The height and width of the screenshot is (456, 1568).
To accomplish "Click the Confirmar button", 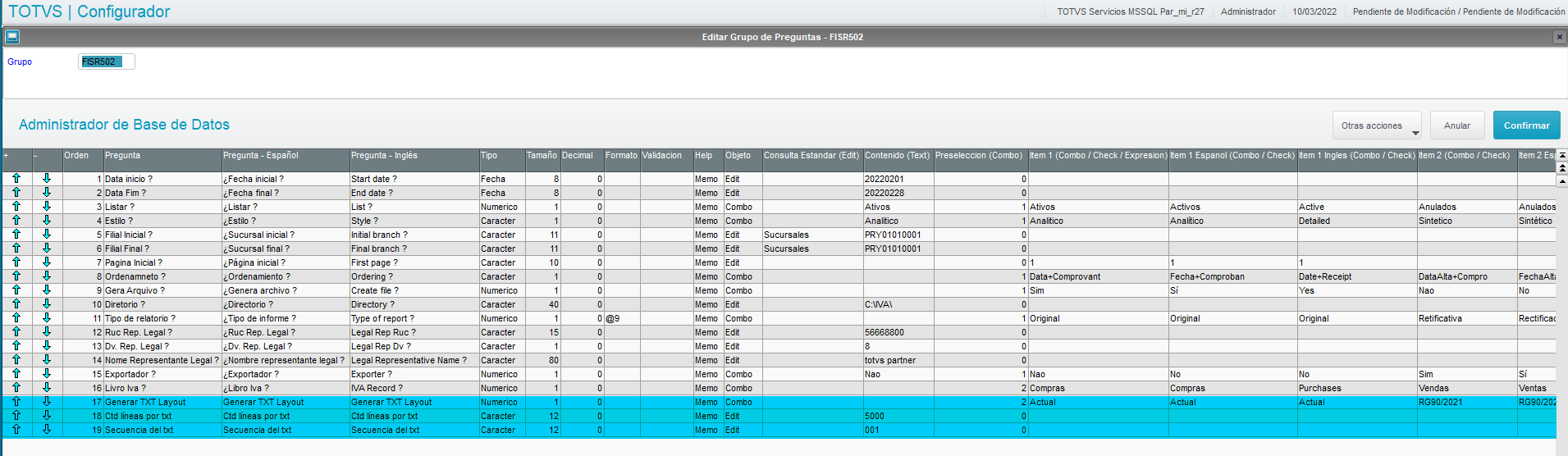I will pos(1526,125).
